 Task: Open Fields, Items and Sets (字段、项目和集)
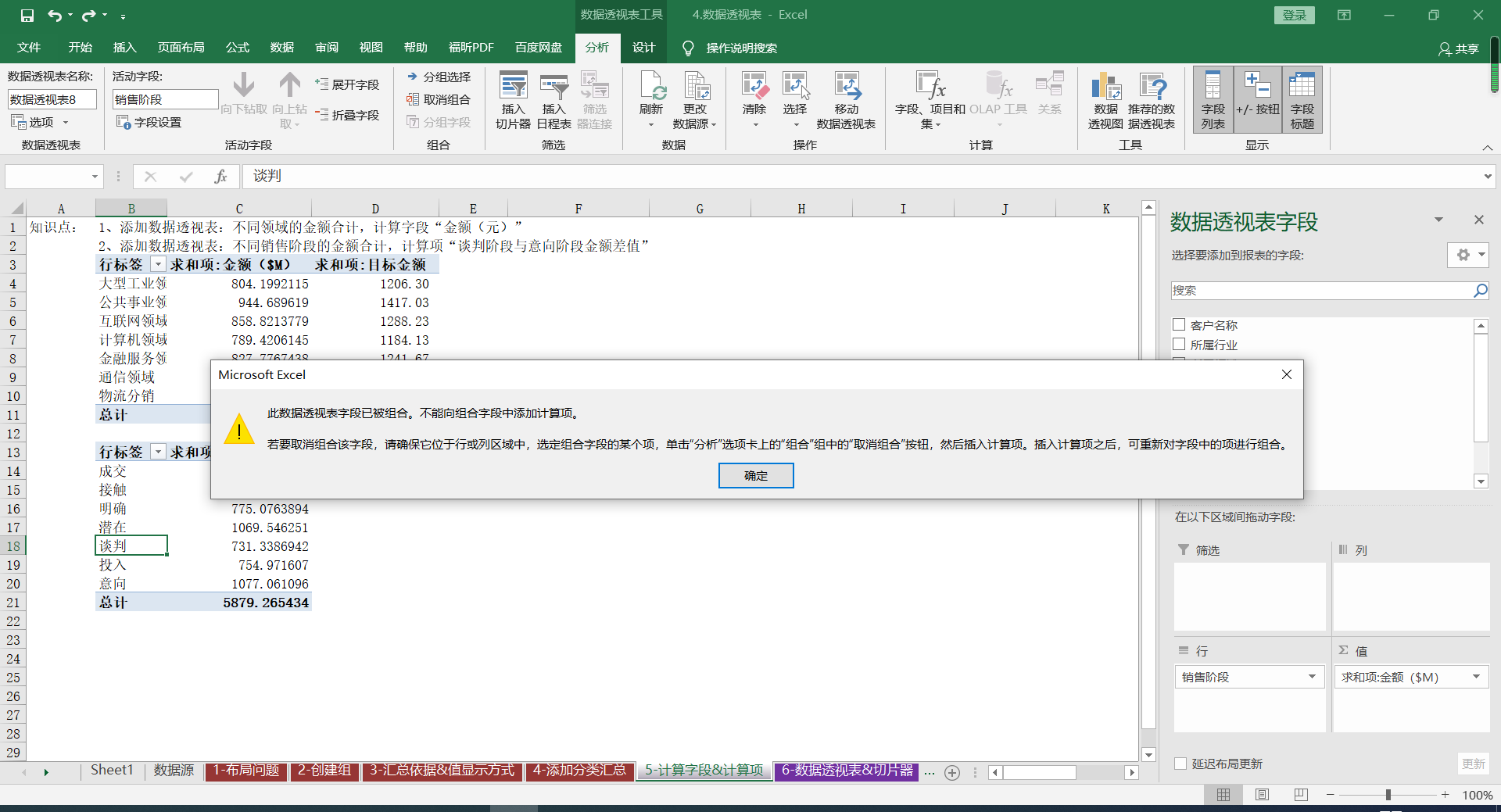(x=930, y=101)
